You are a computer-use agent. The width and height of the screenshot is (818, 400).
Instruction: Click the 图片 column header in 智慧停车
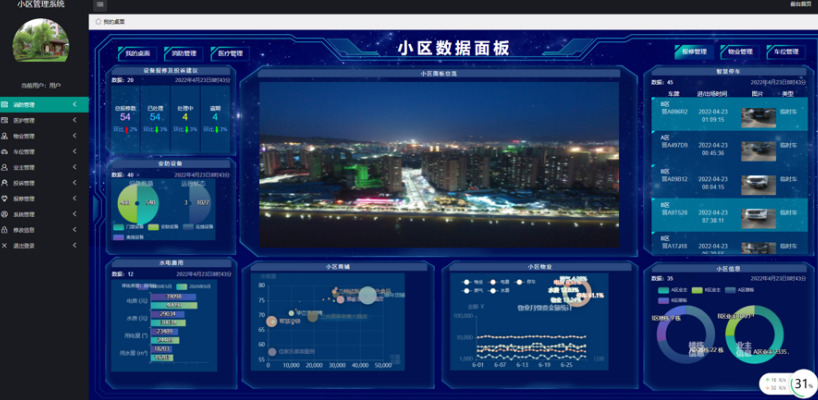click(757, 94)
